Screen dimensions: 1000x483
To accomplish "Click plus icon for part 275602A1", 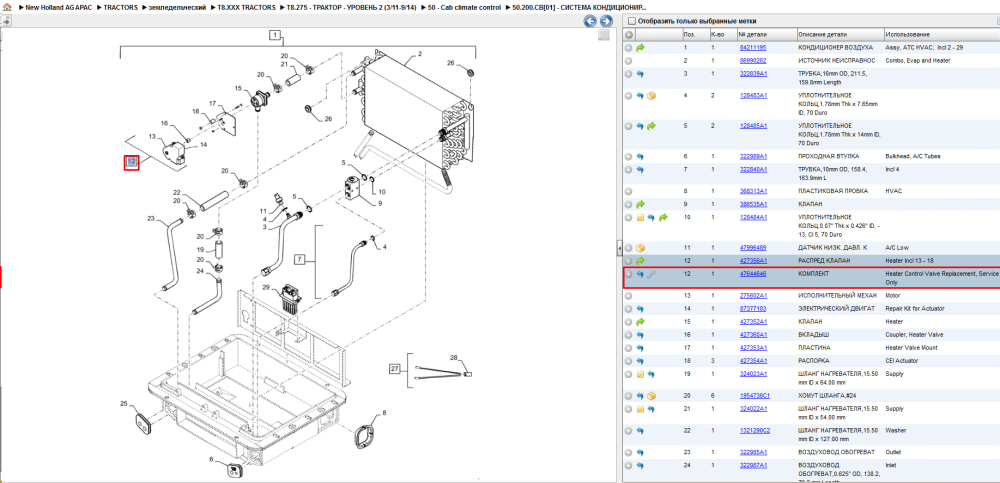I will coord(628,296).
